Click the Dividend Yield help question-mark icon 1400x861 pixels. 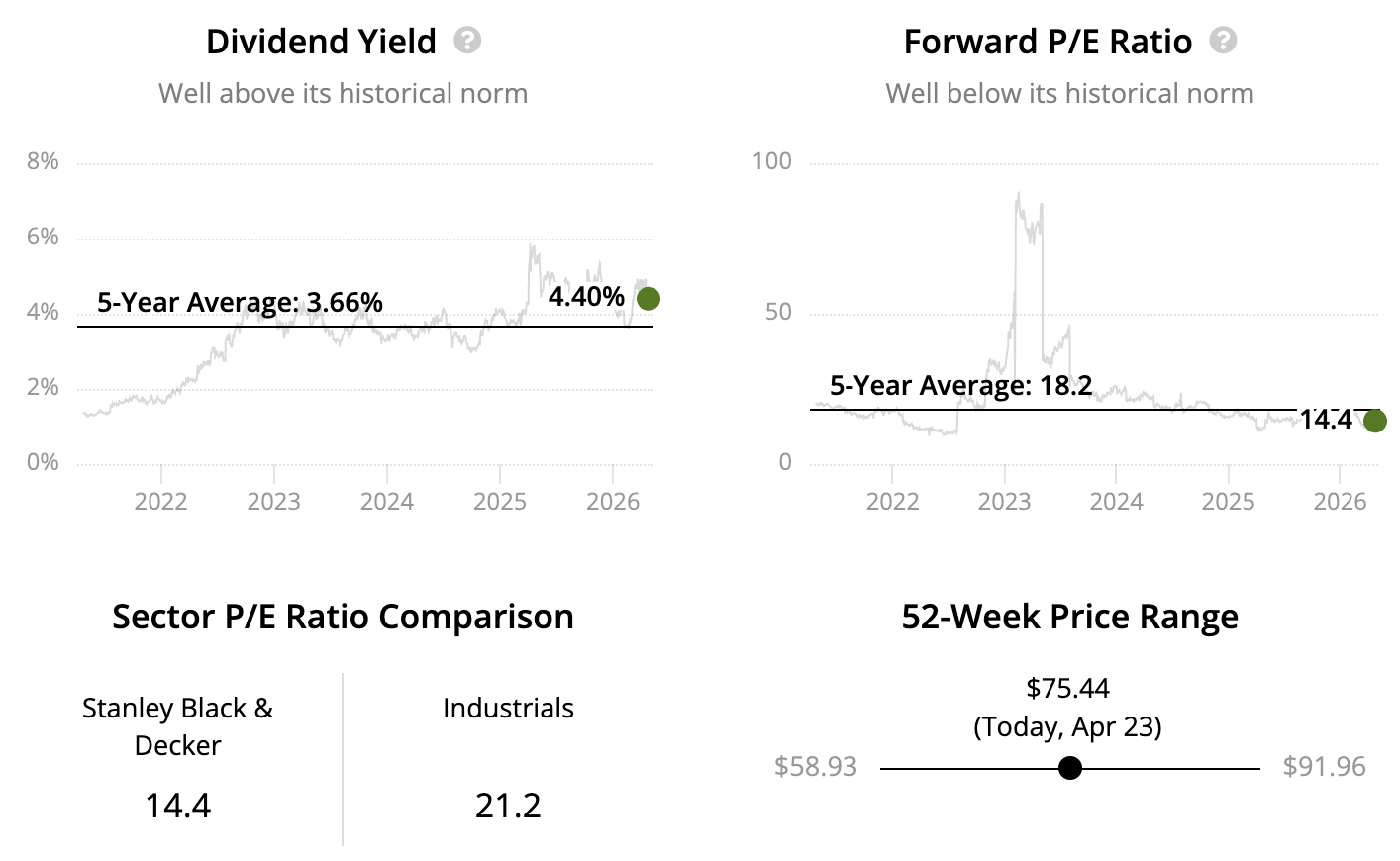(x=467, y=41)
